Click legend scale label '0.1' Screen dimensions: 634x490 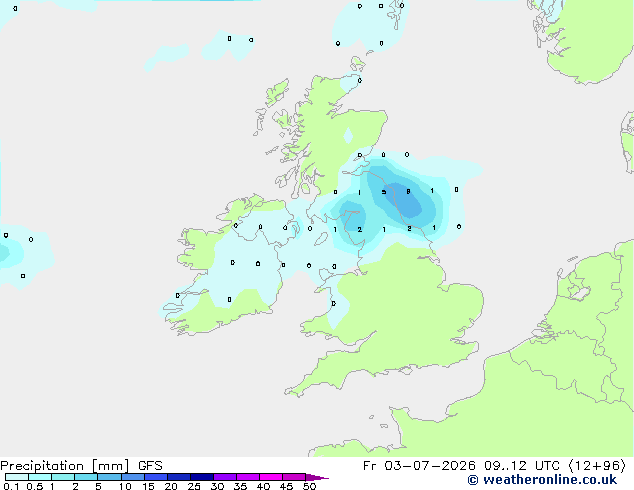(11, 486)
